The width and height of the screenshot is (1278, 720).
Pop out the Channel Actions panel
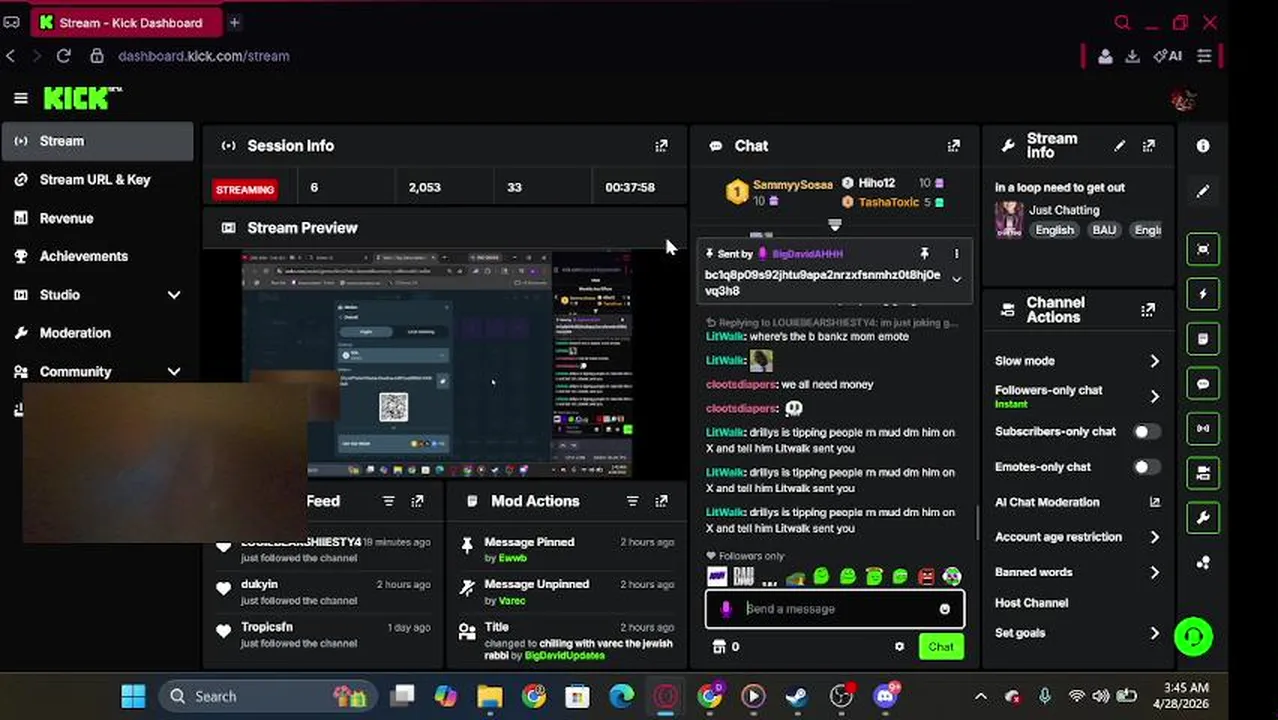pyautogui.click(x=1148, y=310)
